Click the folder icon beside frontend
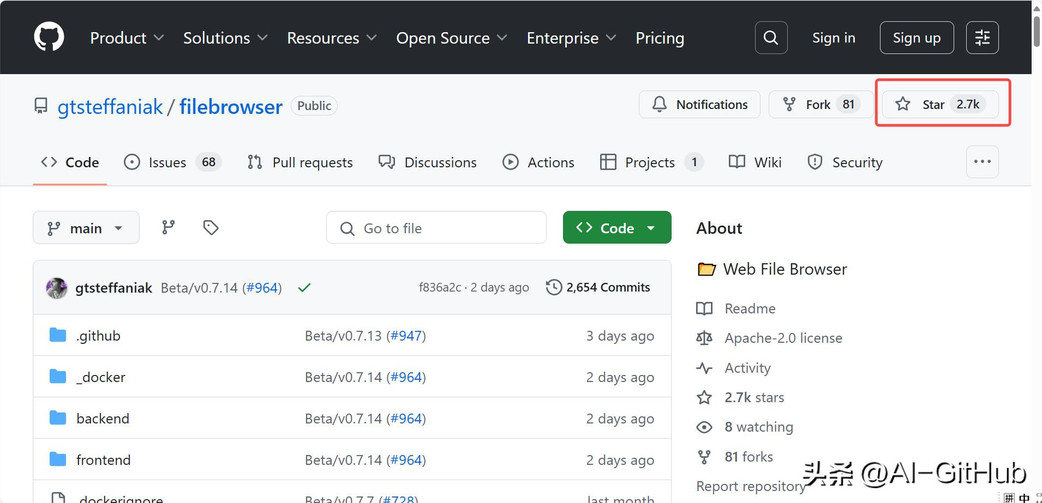 tap(58, 459)
